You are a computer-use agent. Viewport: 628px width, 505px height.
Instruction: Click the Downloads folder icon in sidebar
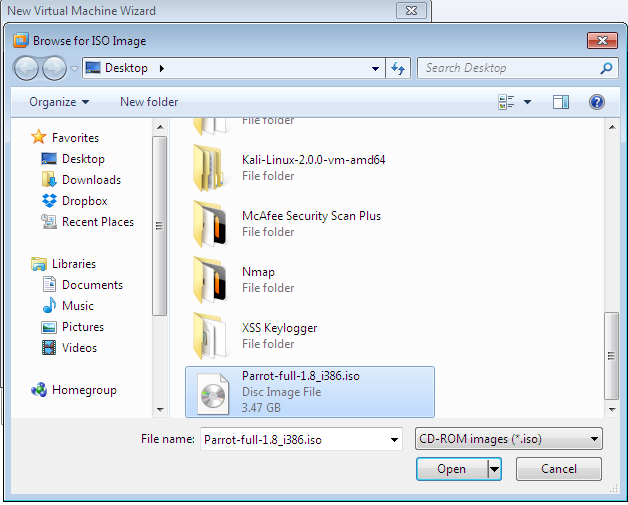[49, 179]
